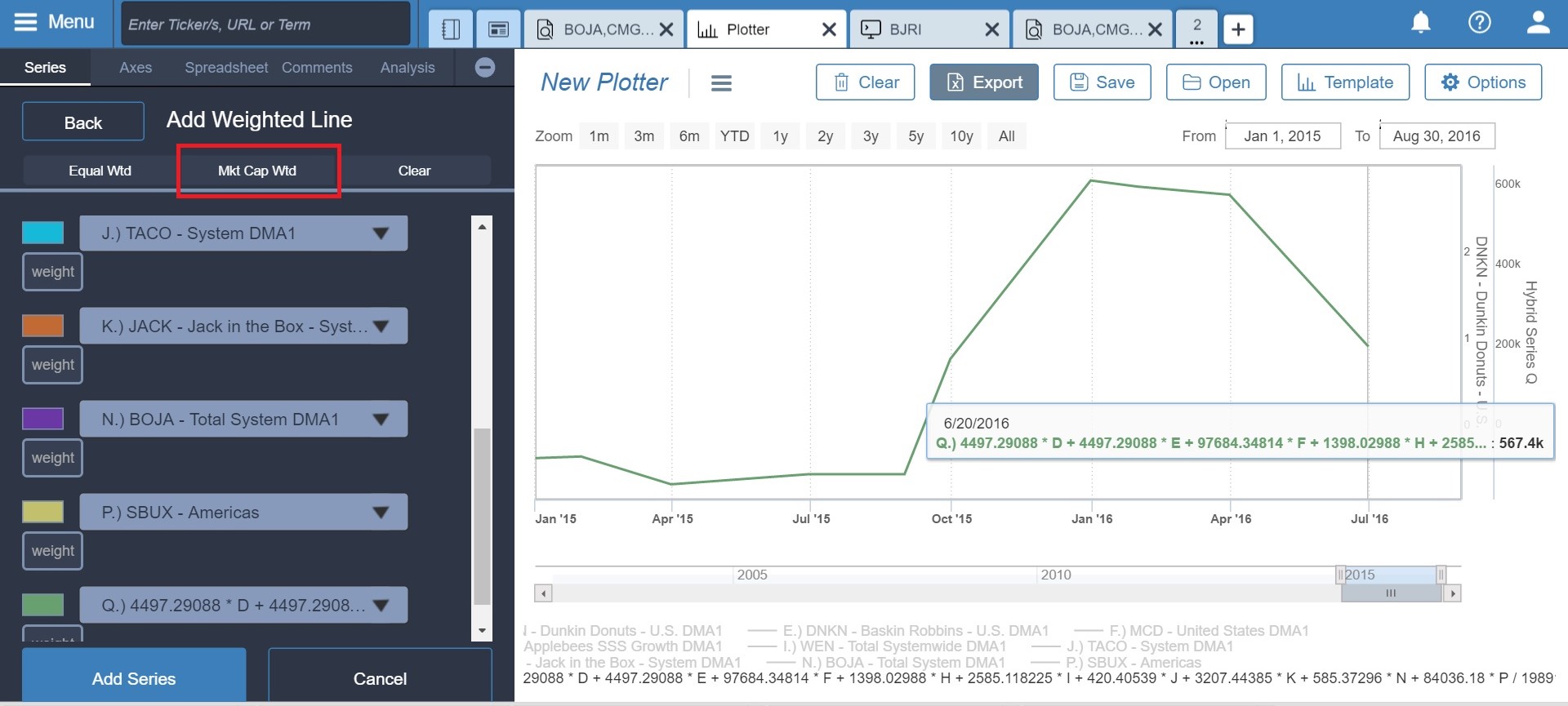Click Clear in weighting options
The height and width of the screenshot is (706, 1568).
(x=414, y=171)
